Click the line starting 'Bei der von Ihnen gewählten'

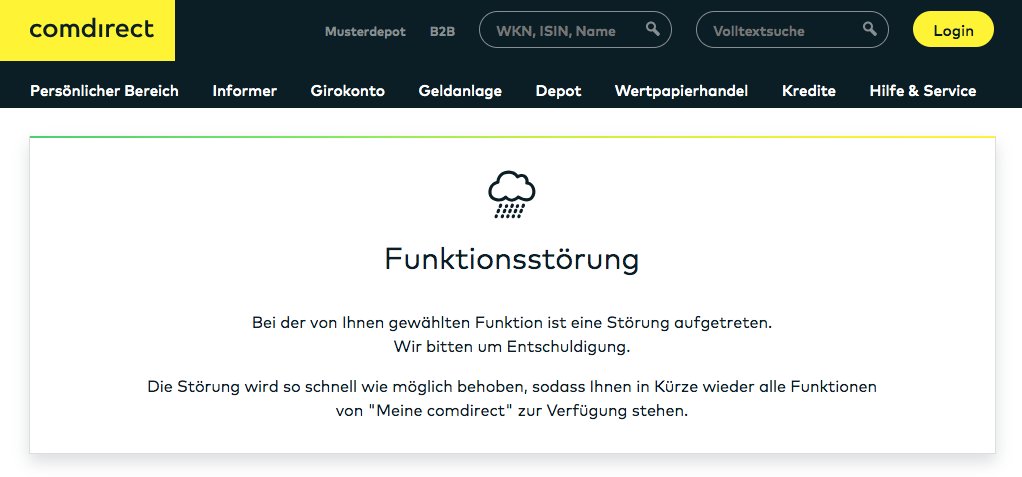pyautogui.click(x=512, y=323)
